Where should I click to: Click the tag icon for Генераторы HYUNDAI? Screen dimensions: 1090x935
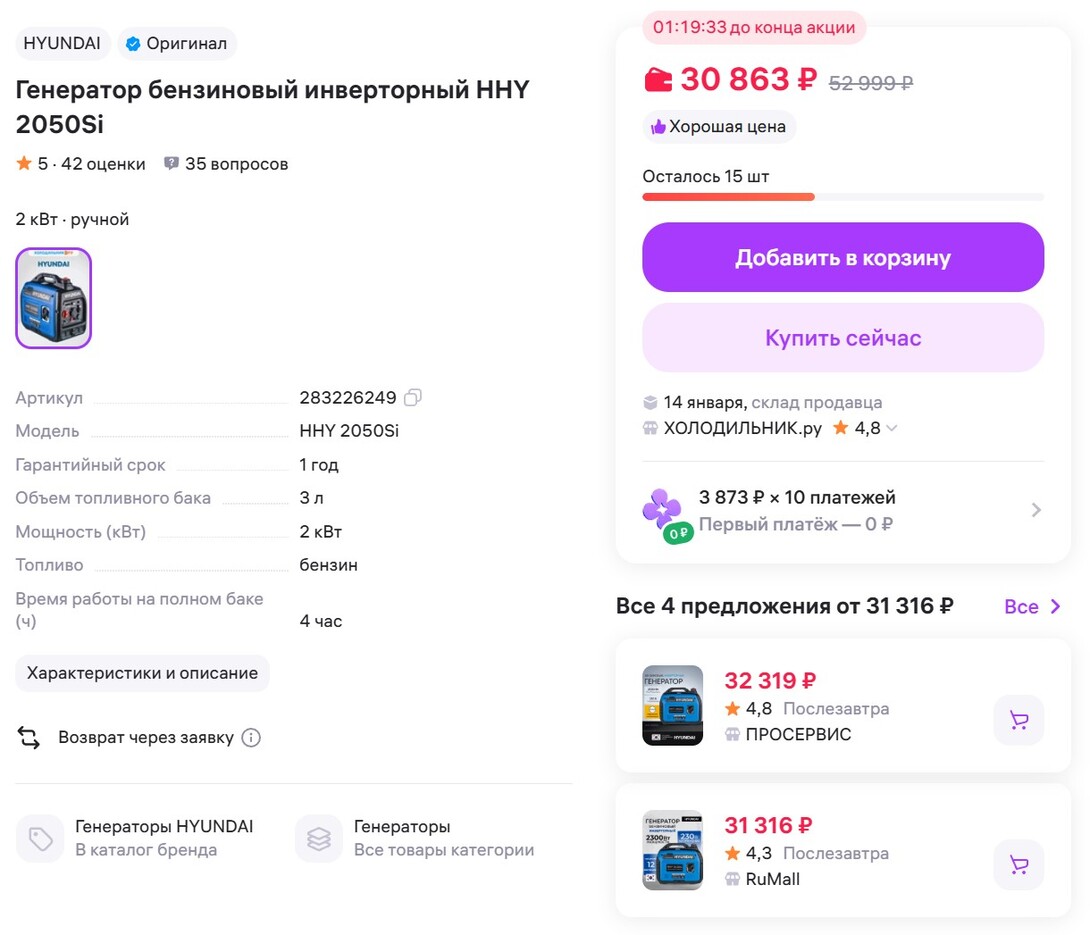click(x=40, y=838)
